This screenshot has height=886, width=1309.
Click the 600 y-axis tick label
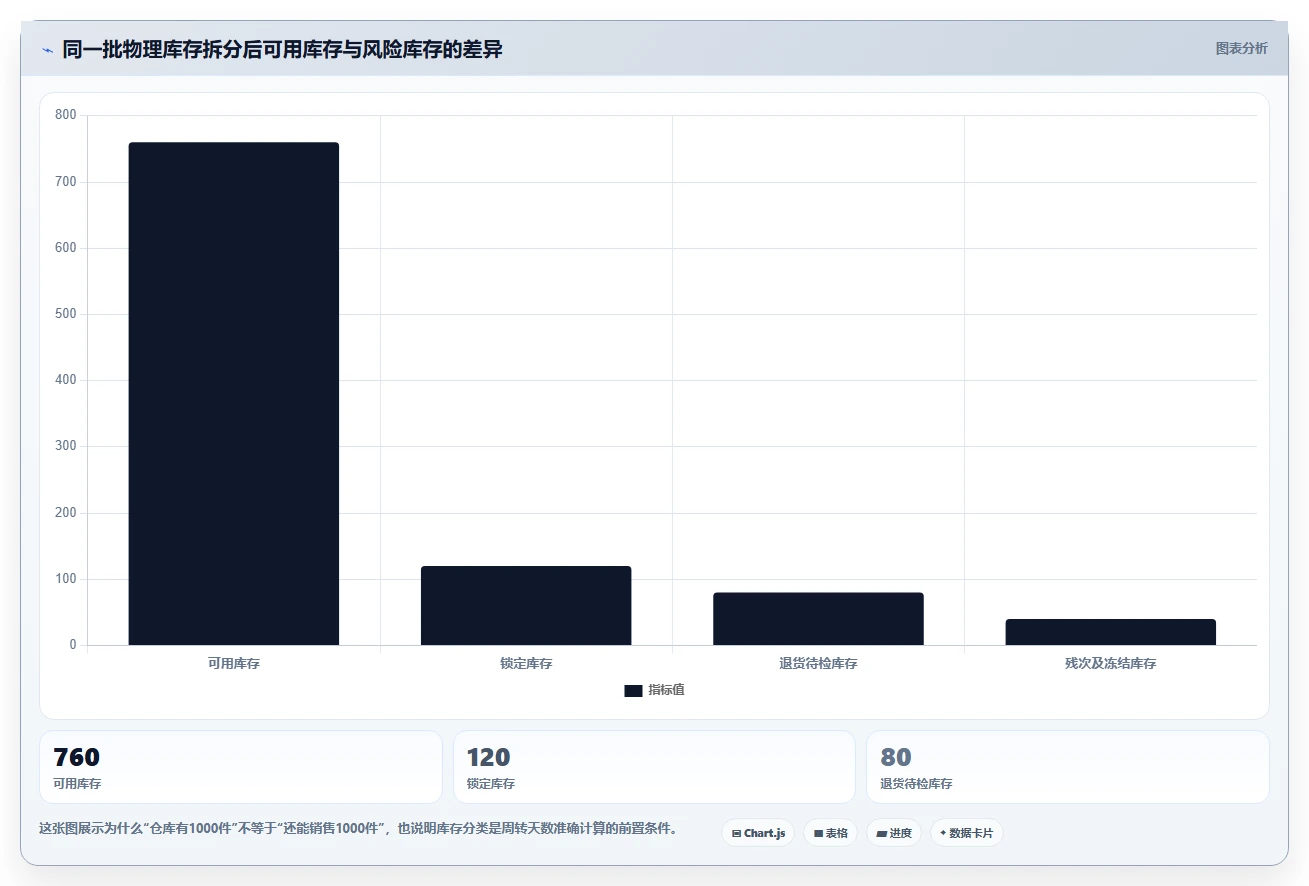pyautogui.click(x=66, y=248)
